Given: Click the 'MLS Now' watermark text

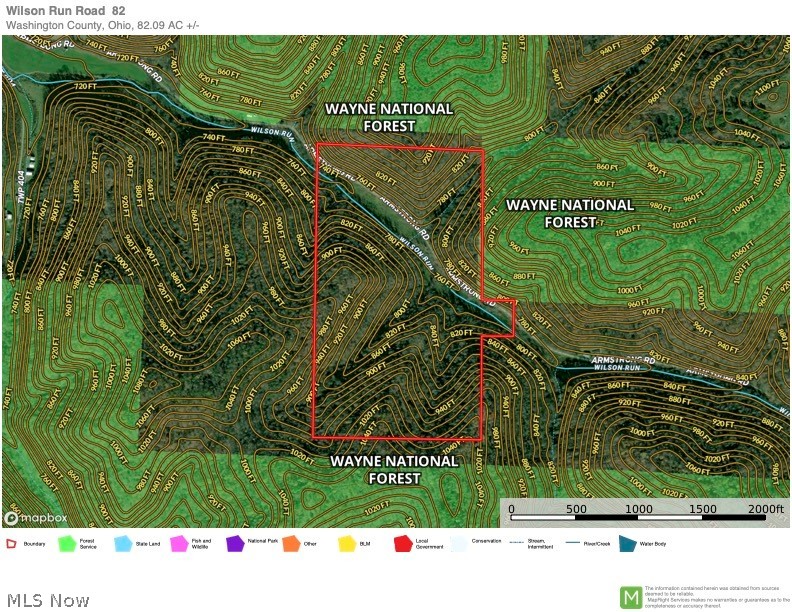Looking at the screenshot, I should click(48, 600).
